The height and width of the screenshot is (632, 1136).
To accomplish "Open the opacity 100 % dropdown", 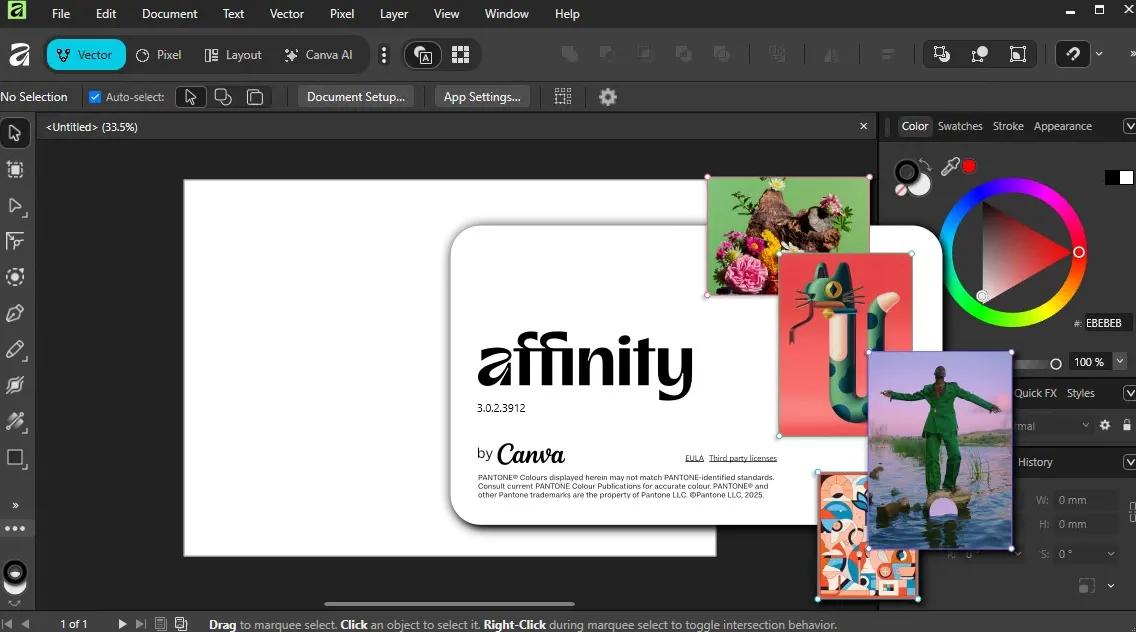I will coord(1120,361).
